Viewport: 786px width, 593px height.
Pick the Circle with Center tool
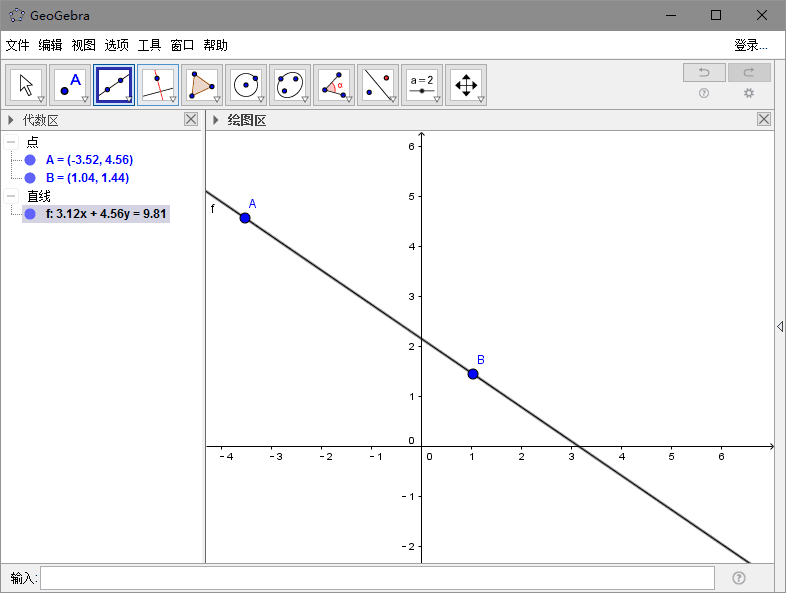pyautogui.click(x=246, y=85)
